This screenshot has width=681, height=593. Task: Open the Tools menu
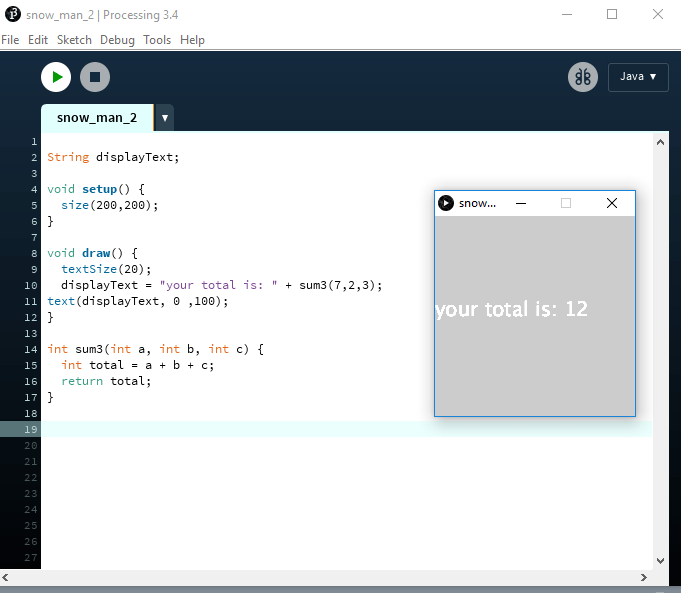click(x=157, y=40)
